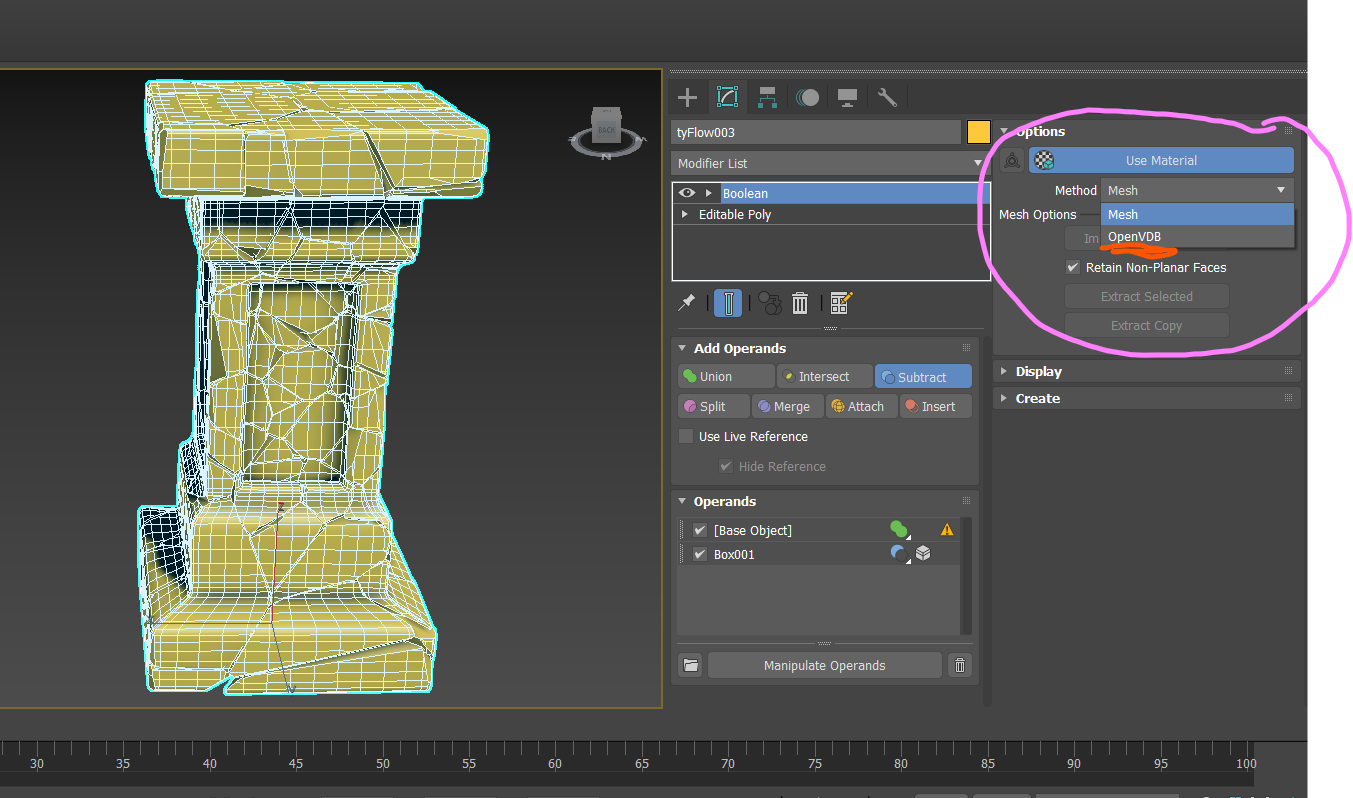Toggle Show End Result button
Screen dimensions: 1353x798
729,303
